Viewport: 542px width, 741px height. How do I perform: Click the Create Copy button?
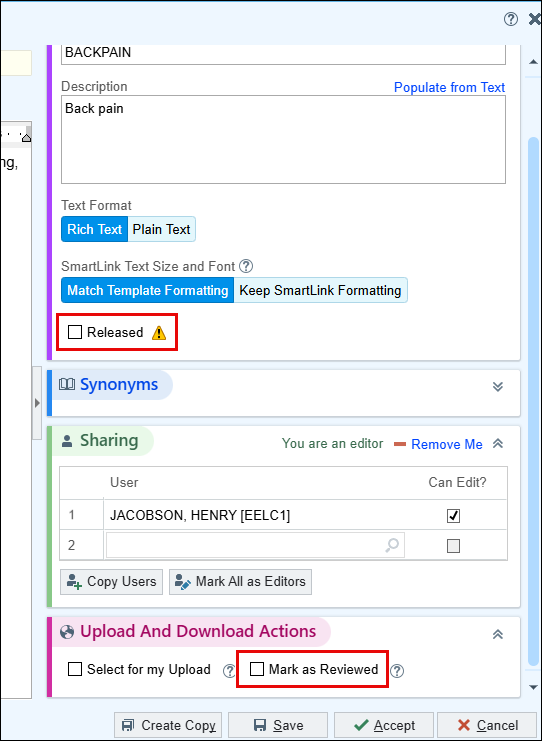pos(168,725)
